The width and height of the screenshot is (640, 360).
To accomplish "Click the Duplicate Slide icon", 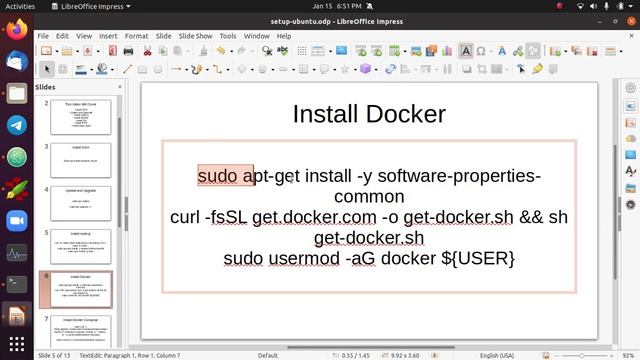I will tap(576, 51).
